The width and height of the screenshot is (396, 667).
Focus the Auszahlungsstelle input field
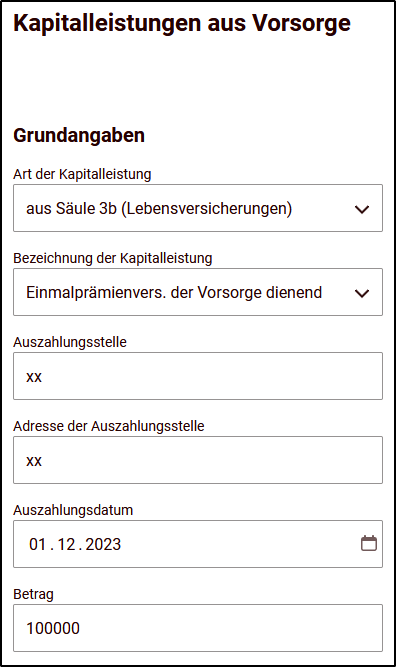(198, 376)
